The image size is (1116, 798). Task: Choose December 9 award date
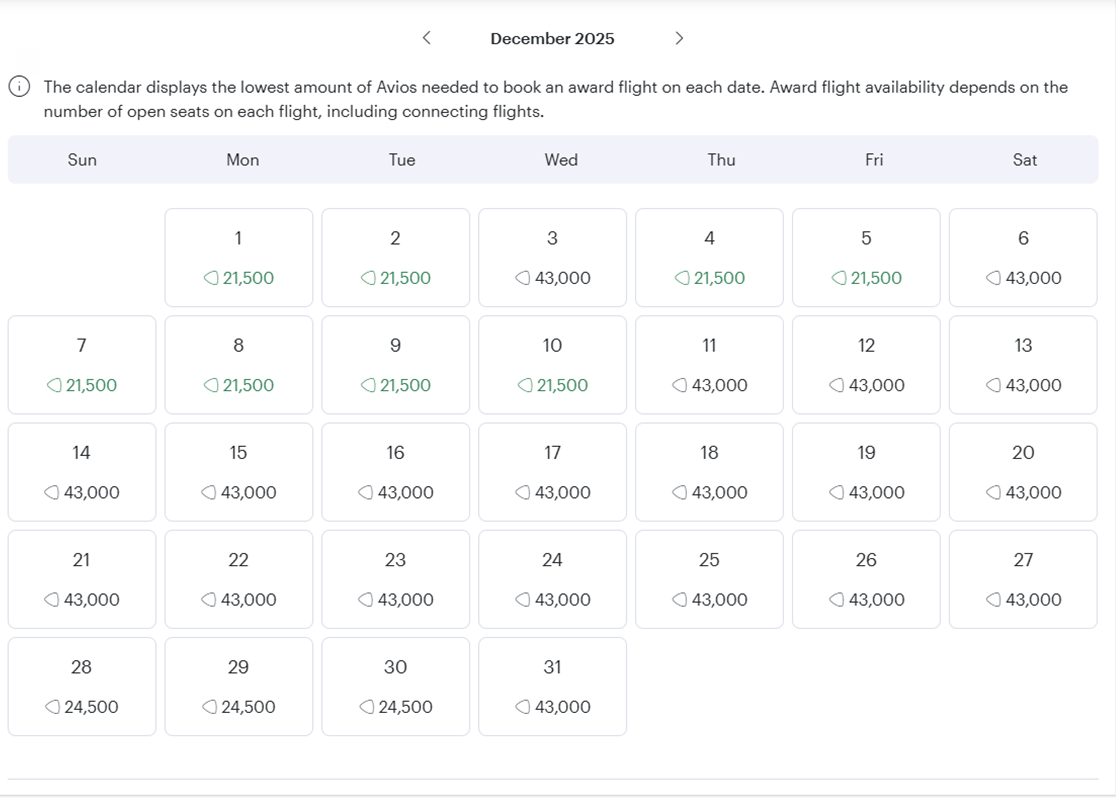point(395,364)
